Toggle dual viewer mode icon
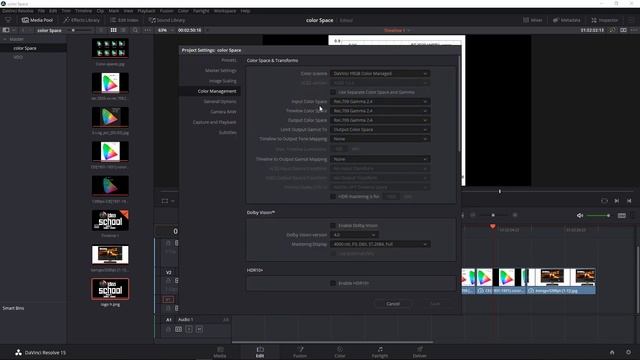 point(623,30)
